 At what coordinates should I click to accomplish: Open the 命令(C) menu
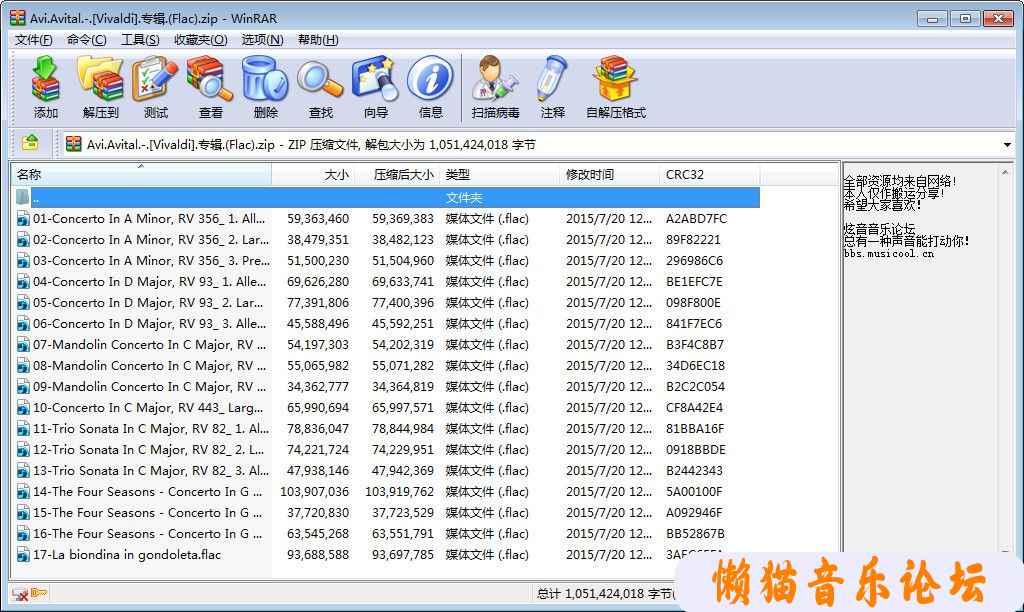click(x=87, y=40)
